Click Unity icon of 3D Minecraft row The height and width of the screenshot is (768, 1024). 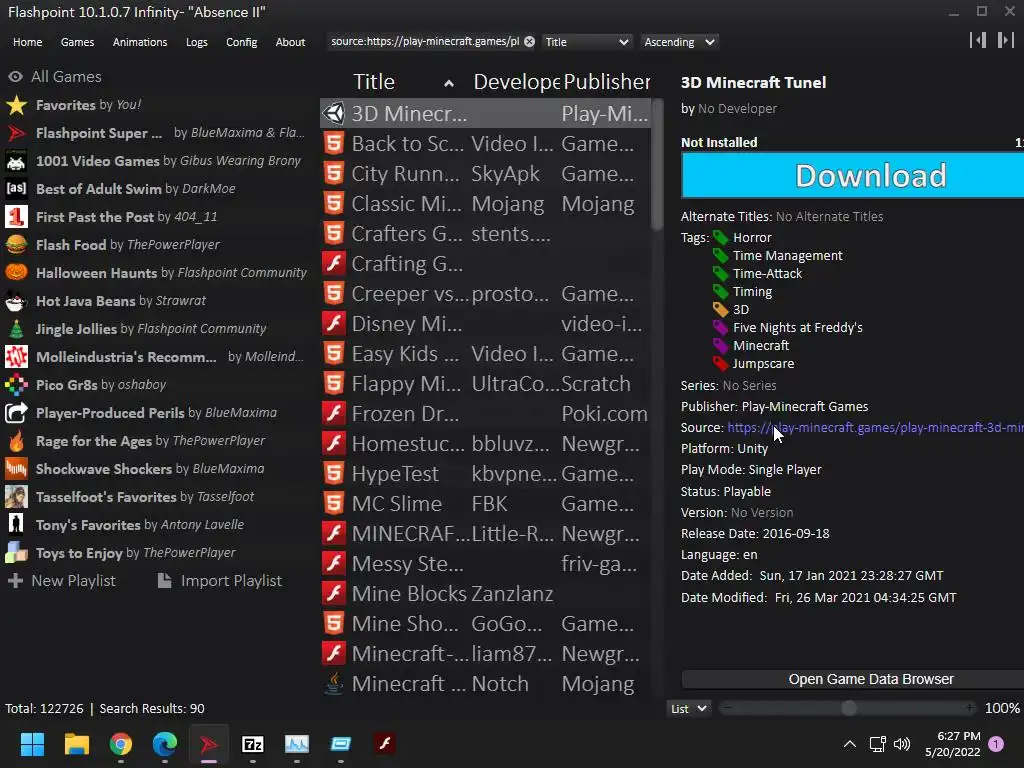pos(334,113)
